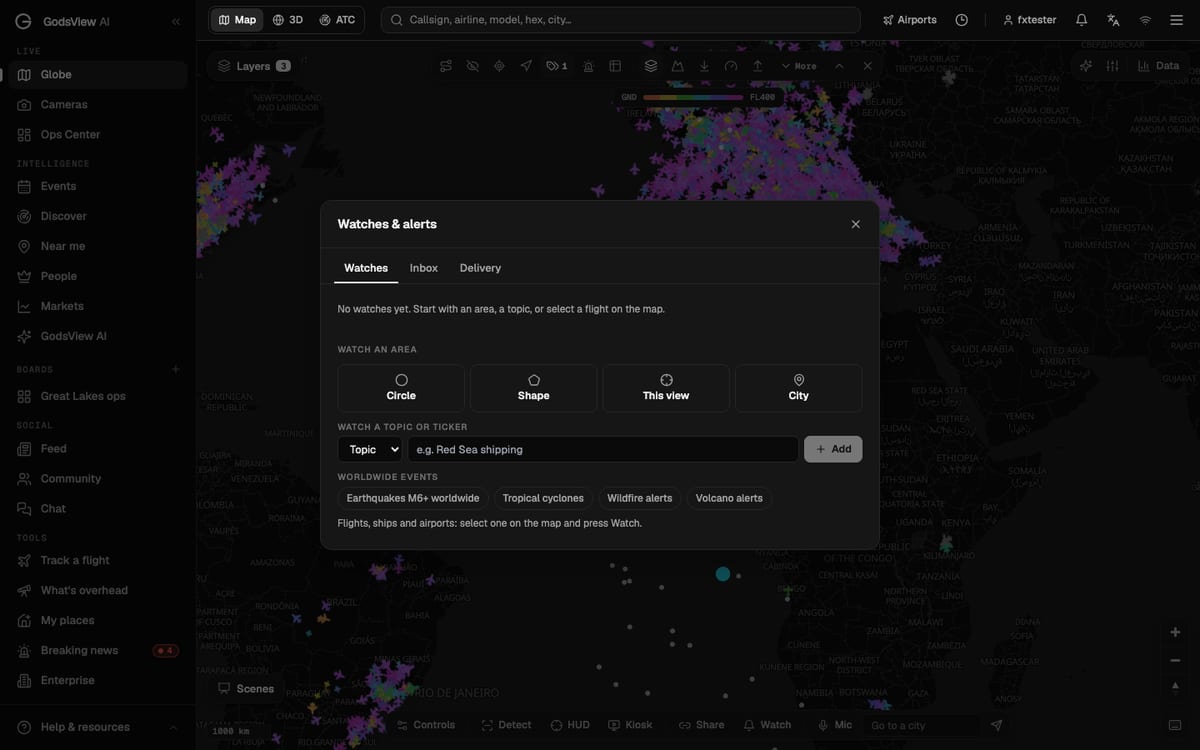Switch to the ATC view
The image size is (1200, 750).
point(337,20)
